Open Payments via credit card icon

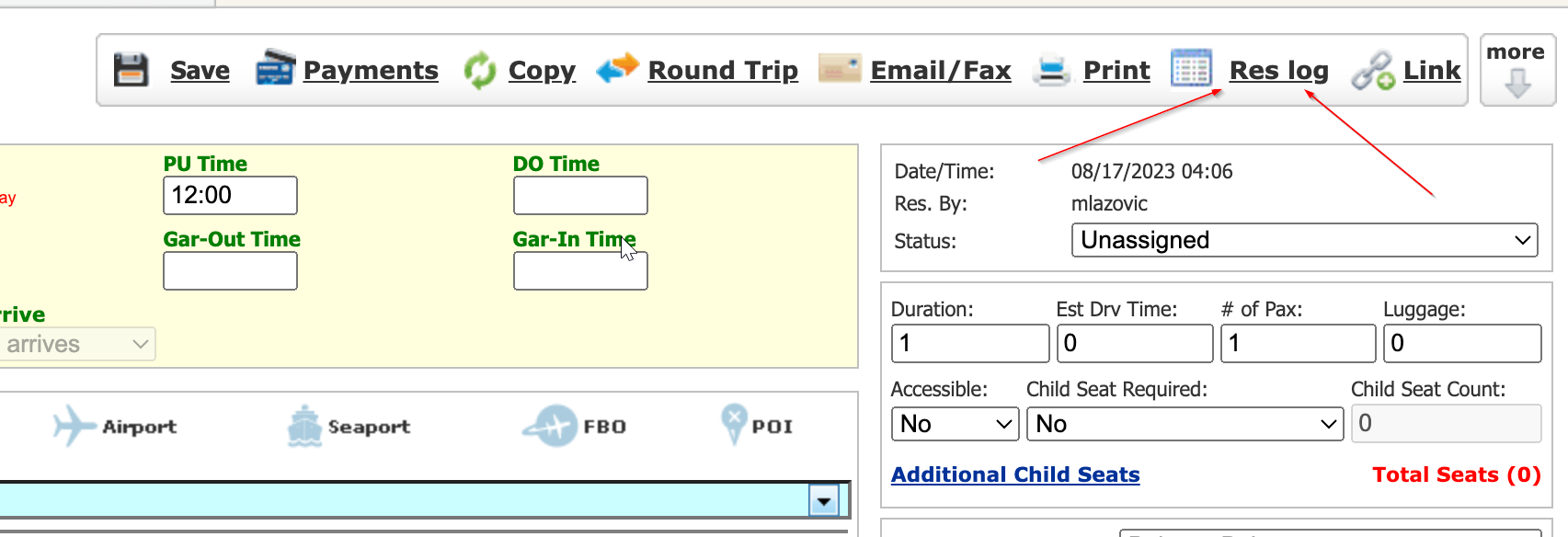[275, 68]
